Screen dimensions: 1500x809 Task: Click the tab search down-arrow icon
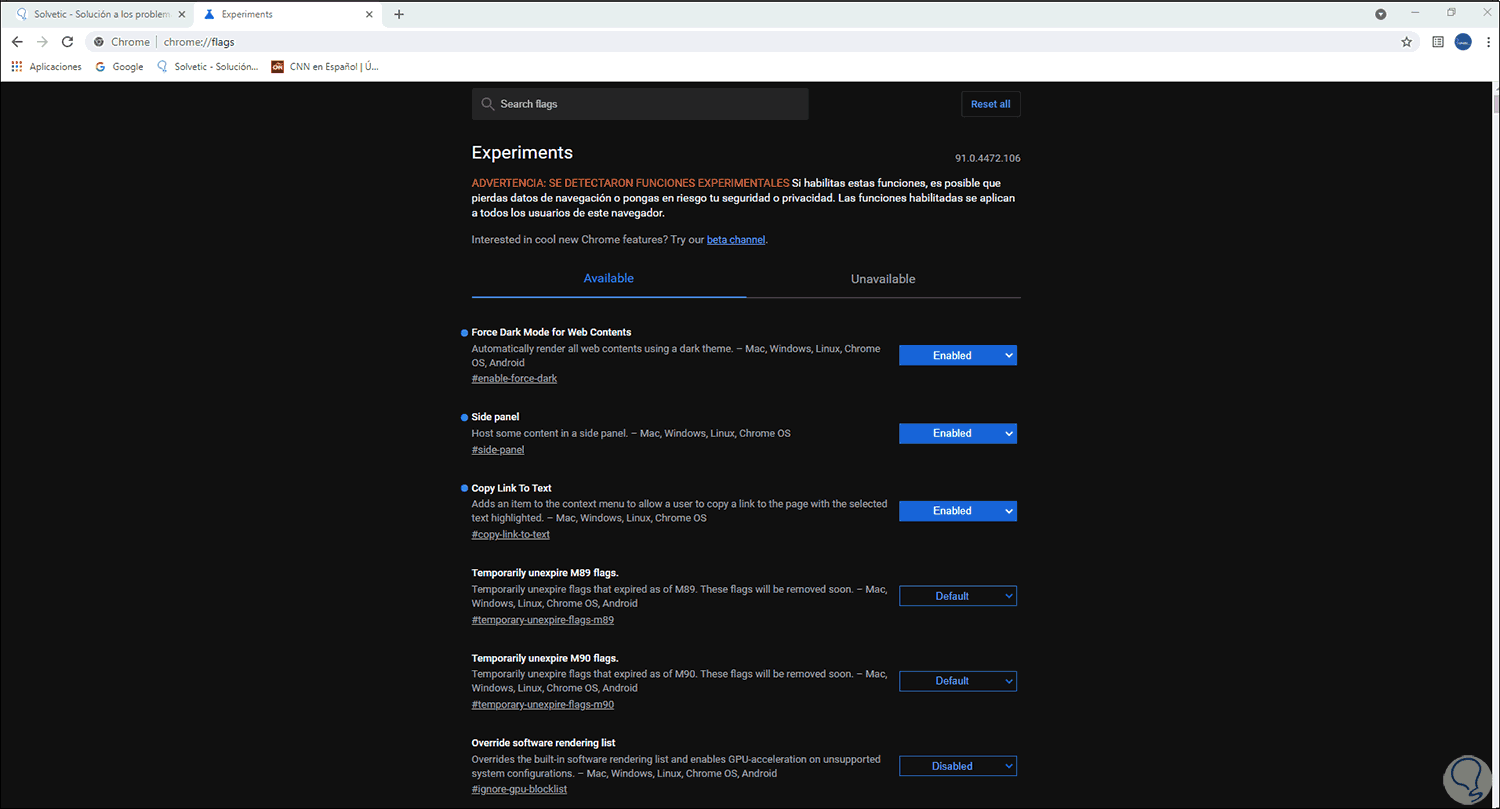click(1381, 14)
